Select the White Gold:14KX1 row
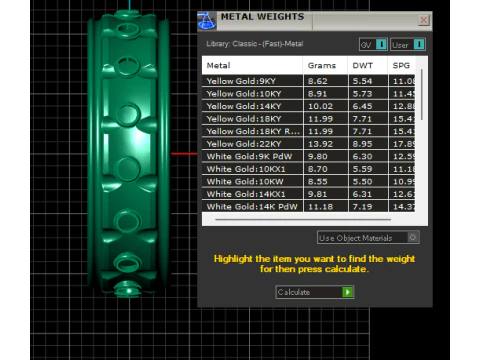Viewport: 480px width, 360px height. pyautogui.click(x=309, y=194)
